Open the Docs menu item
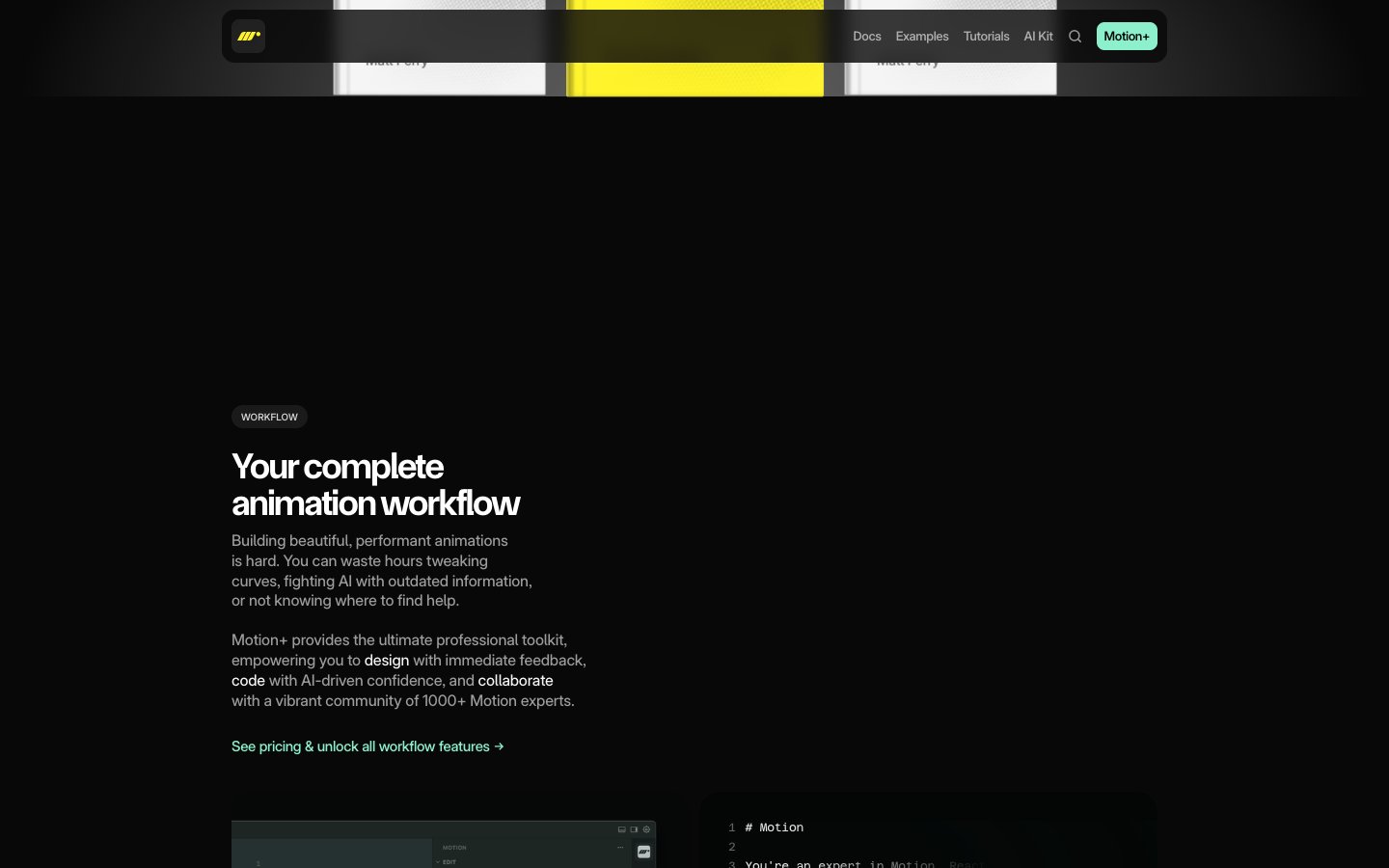 [x=866, y=37]
